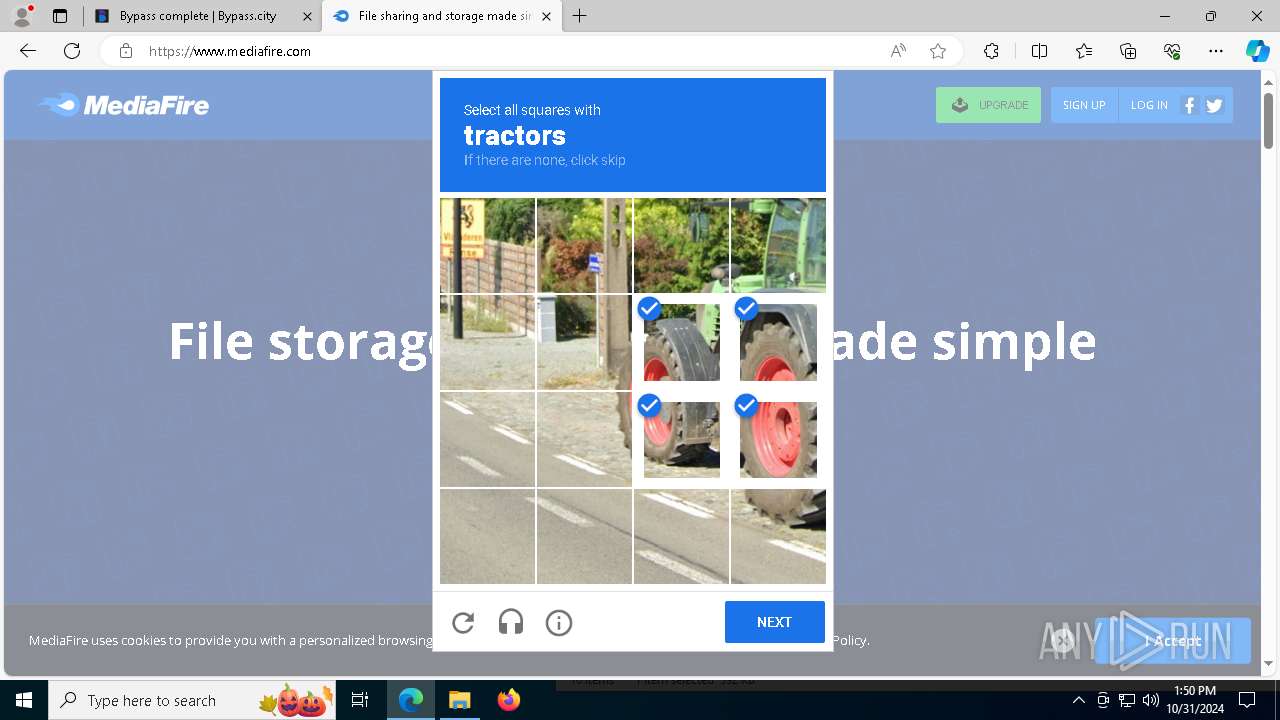1280x720 pixels.
Task: Add page to favorites with star icon
Action: point(938,51)
